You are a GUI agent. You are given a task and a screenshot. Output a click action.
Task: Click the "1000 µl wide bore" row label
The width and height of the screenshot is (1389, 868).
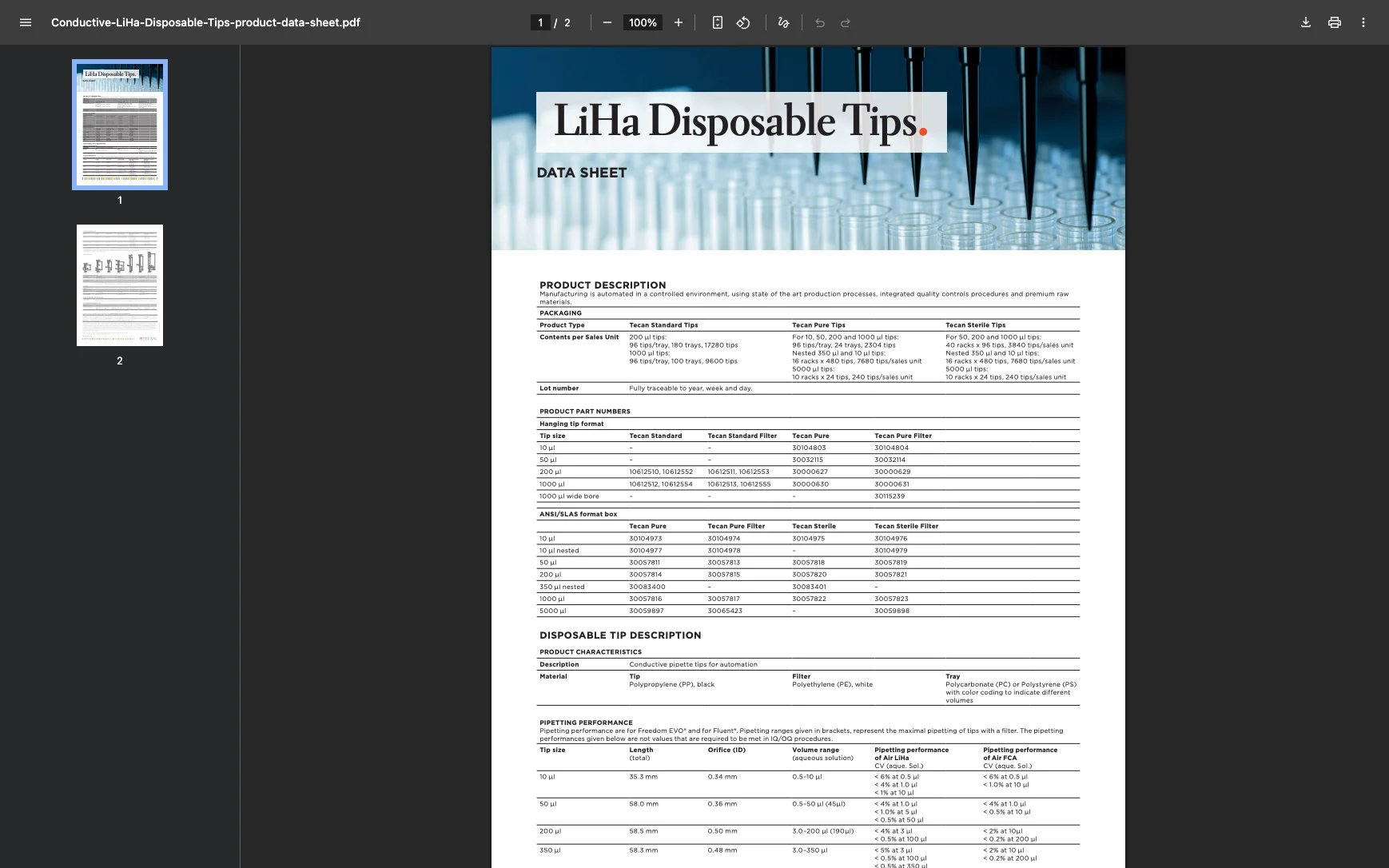click(x=569, y=496)
